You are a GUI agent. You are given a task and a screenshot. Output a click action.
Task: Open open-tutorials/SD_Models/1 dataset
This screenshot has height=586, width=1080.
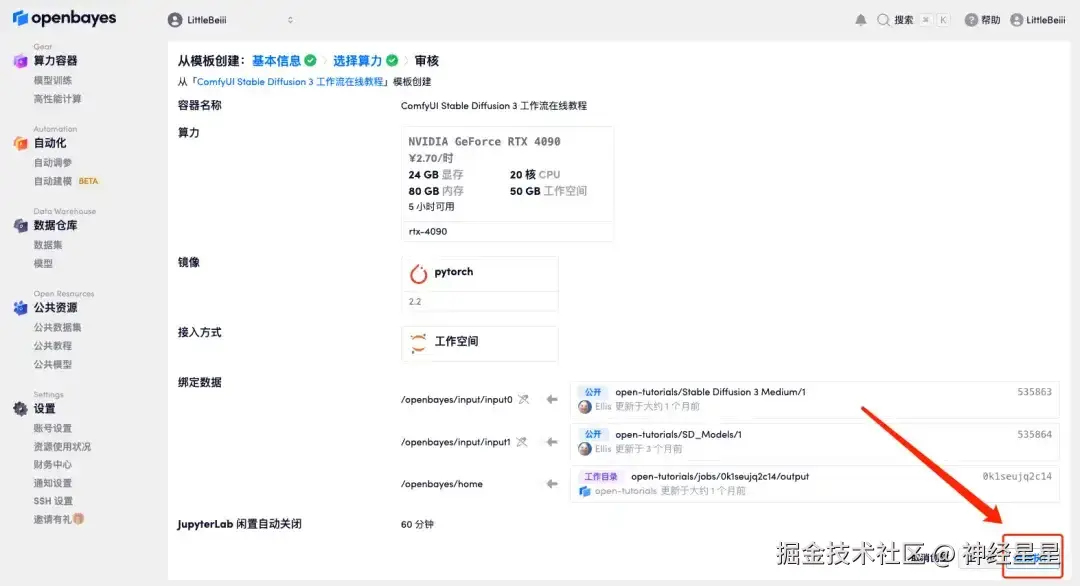tap(678, 435)
